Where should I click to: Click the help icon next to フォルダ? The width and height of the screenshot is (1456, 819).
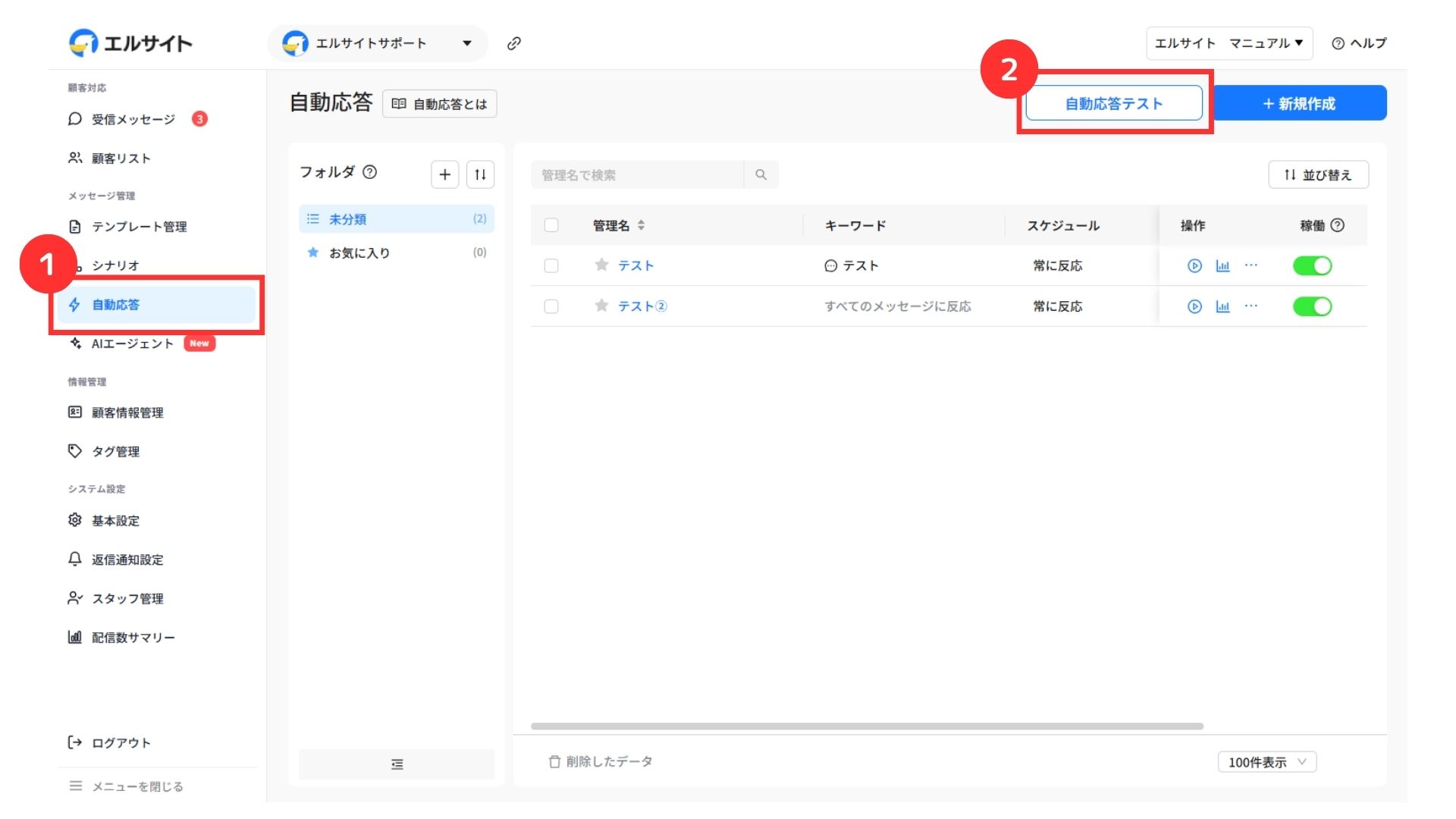coord(369,172)
